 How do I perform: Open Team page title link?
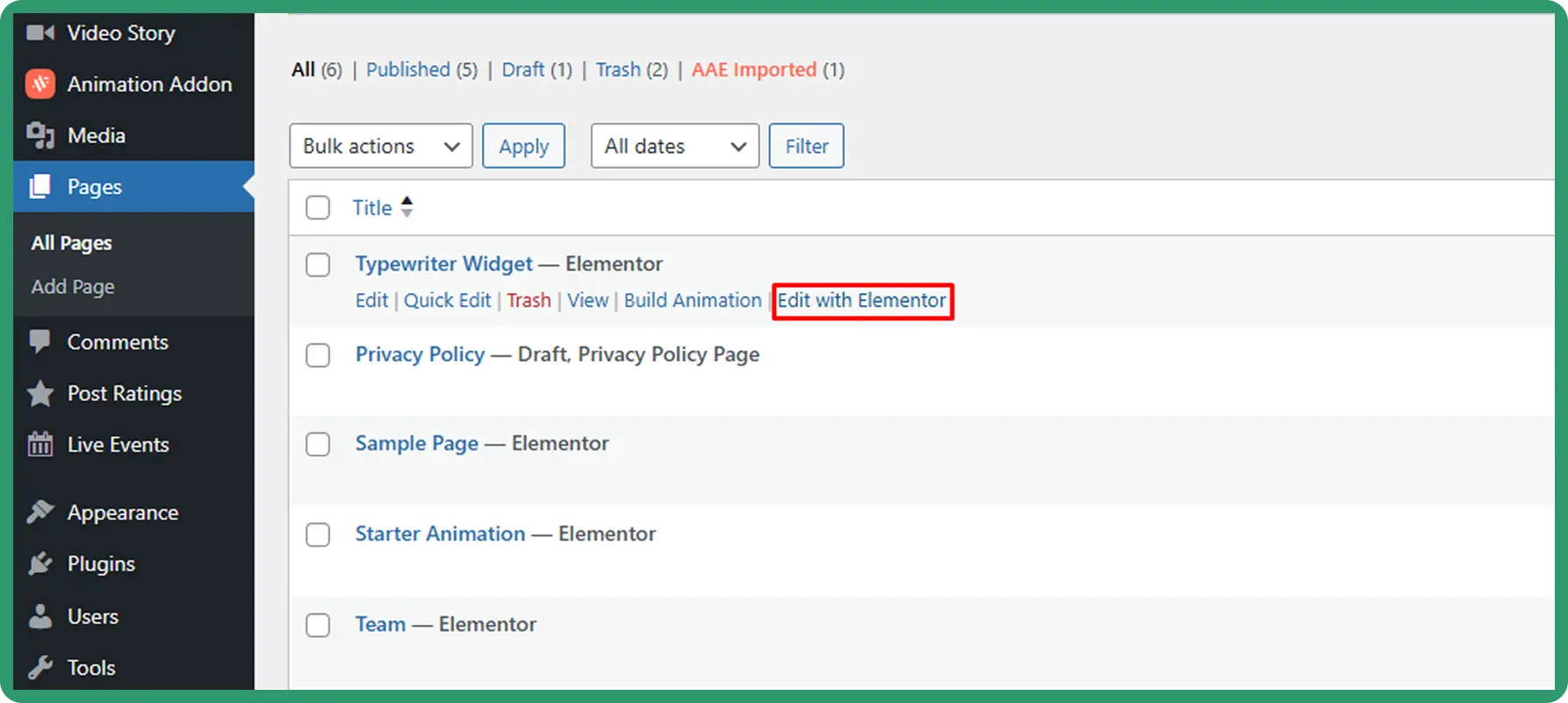(380, 624)
